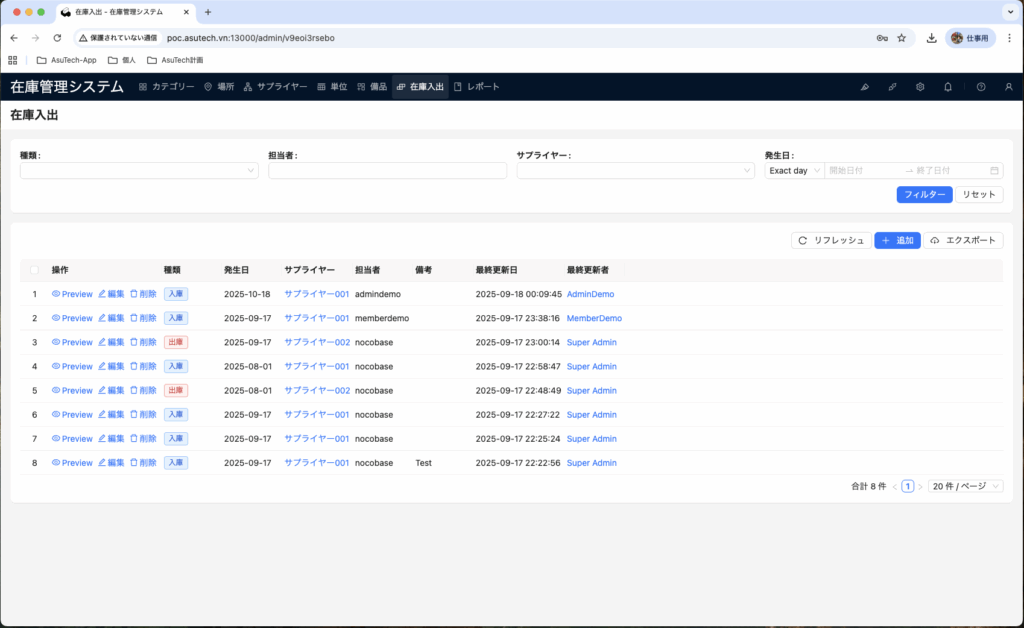This screenshot has height=628, width=1024.
Task: Click the 追加 button to add record
Action: pyautogui.click(x=897, y=241)
